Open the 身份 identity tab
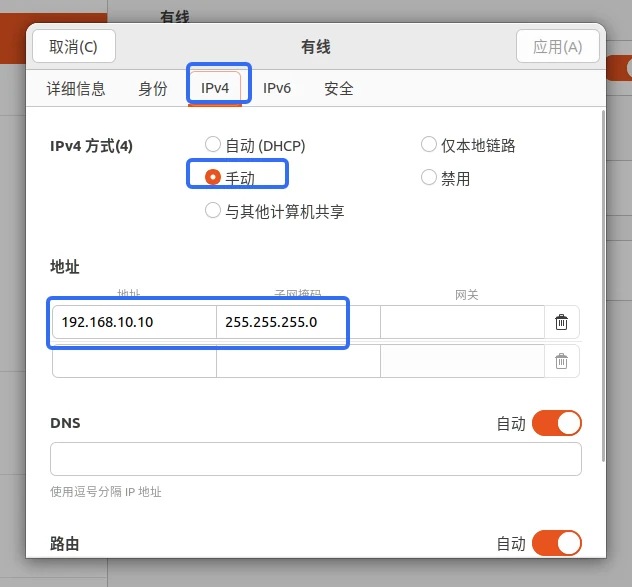The width and height of the screenshot is (632, 587). coord(152,88)
